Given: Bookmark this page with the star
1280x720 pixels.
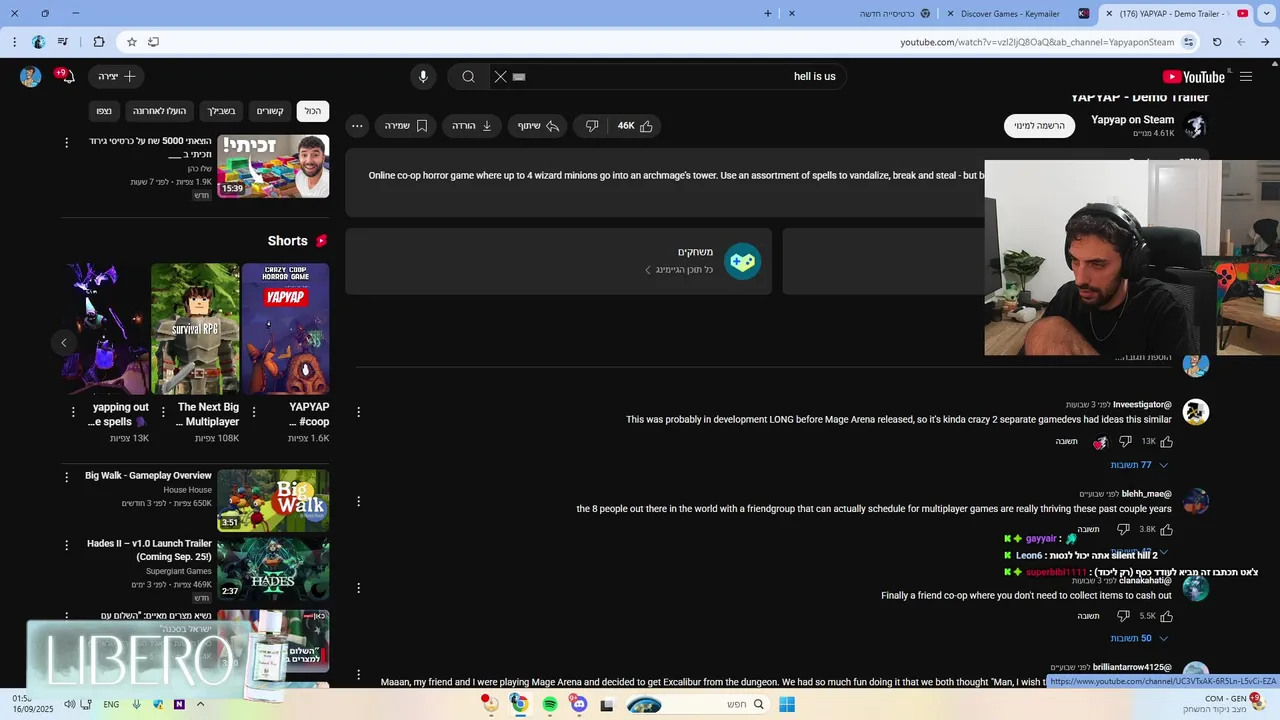Looking at the screenshot, I should click(x=131, y=42).
